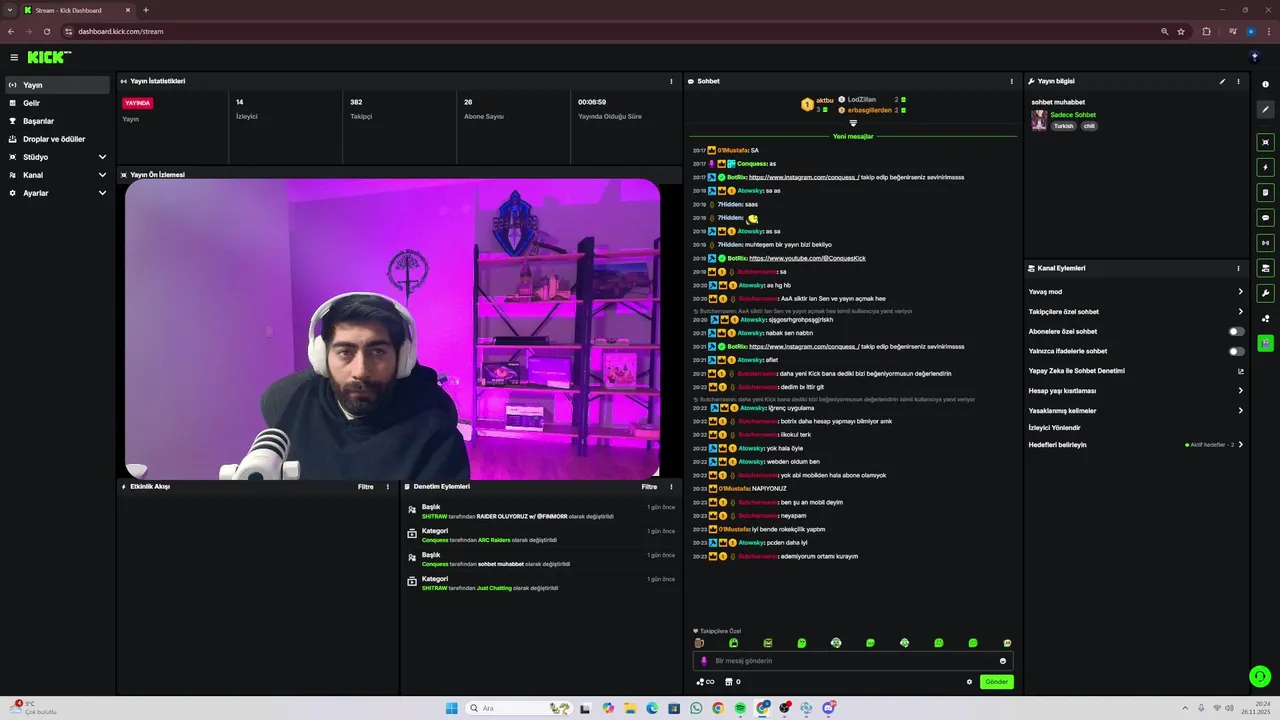1280x720 pixels.
Task: Open a new browser tab
Action: click(x=146, y=10)
